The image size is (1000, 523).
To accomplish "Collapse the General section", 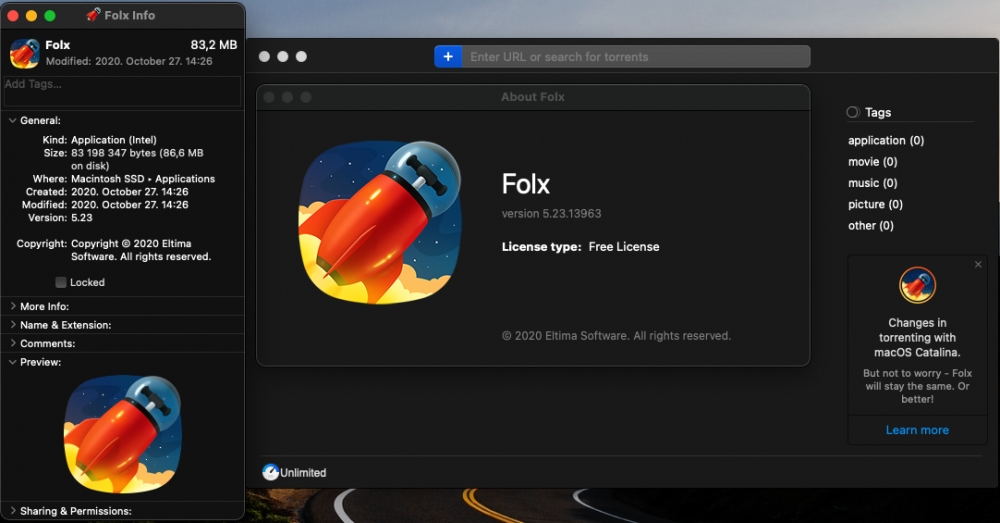I will pos(12,120).
